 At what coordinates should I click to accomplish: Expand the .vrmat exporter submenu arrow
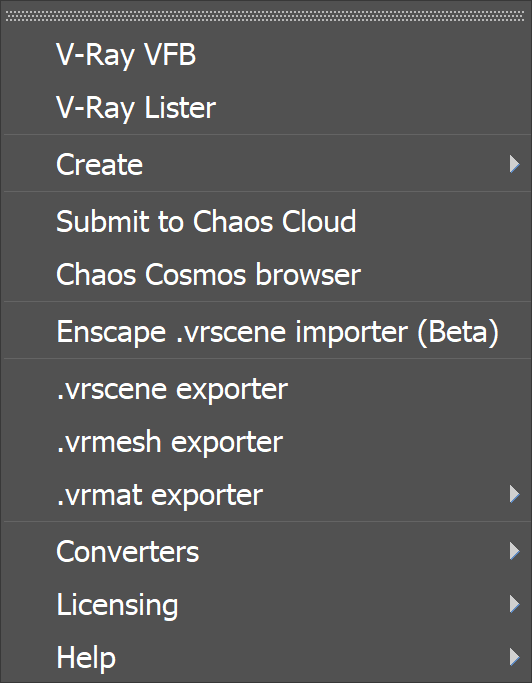pos(515,494)
